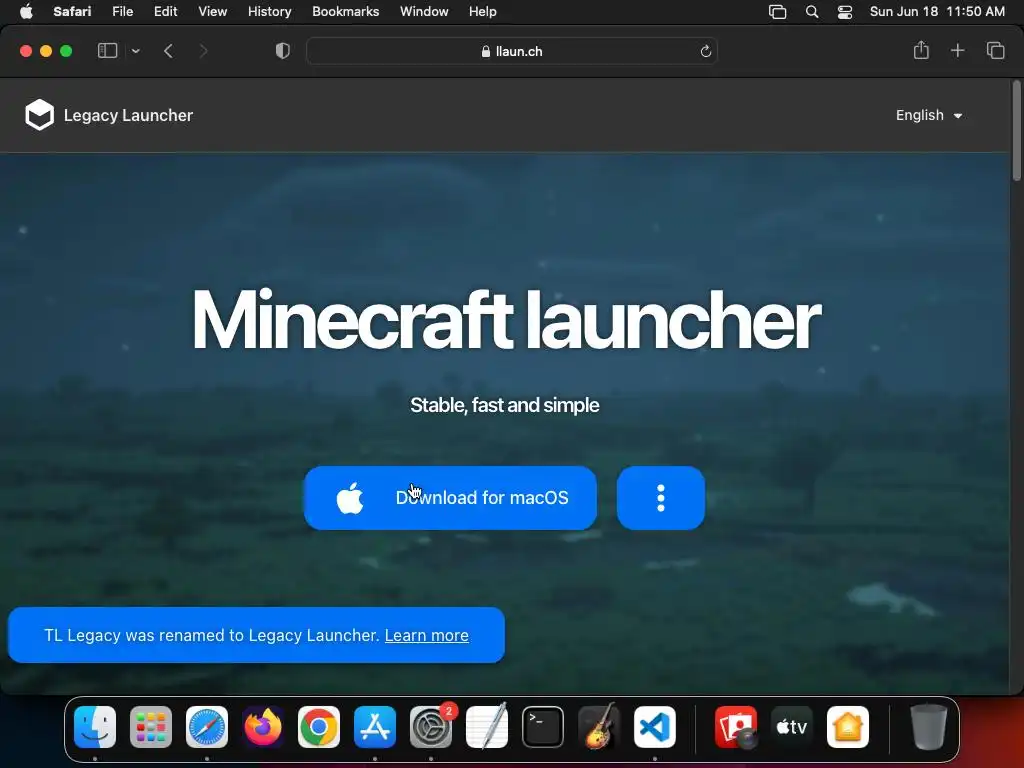
Task: Open the Apple menu
Action: [26, 11]
